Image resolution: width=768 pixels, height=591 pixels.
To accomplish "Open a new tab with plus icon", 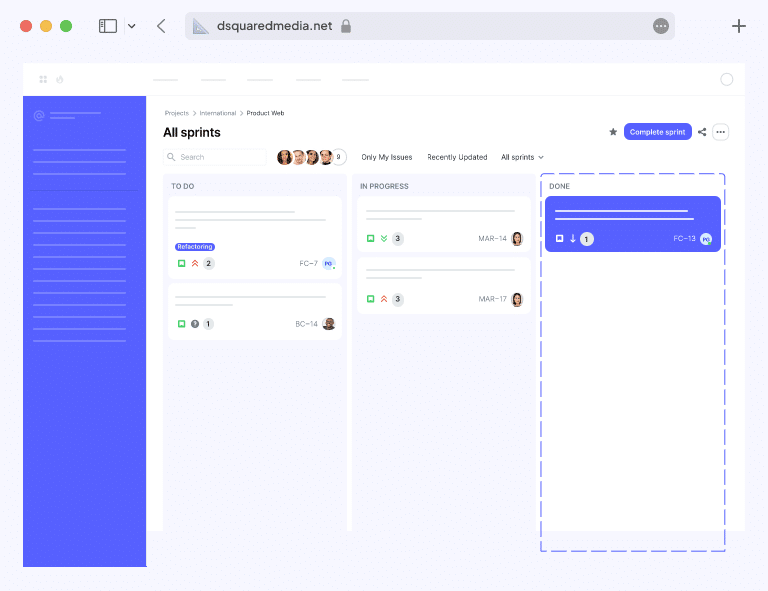I will click(739, 26).
